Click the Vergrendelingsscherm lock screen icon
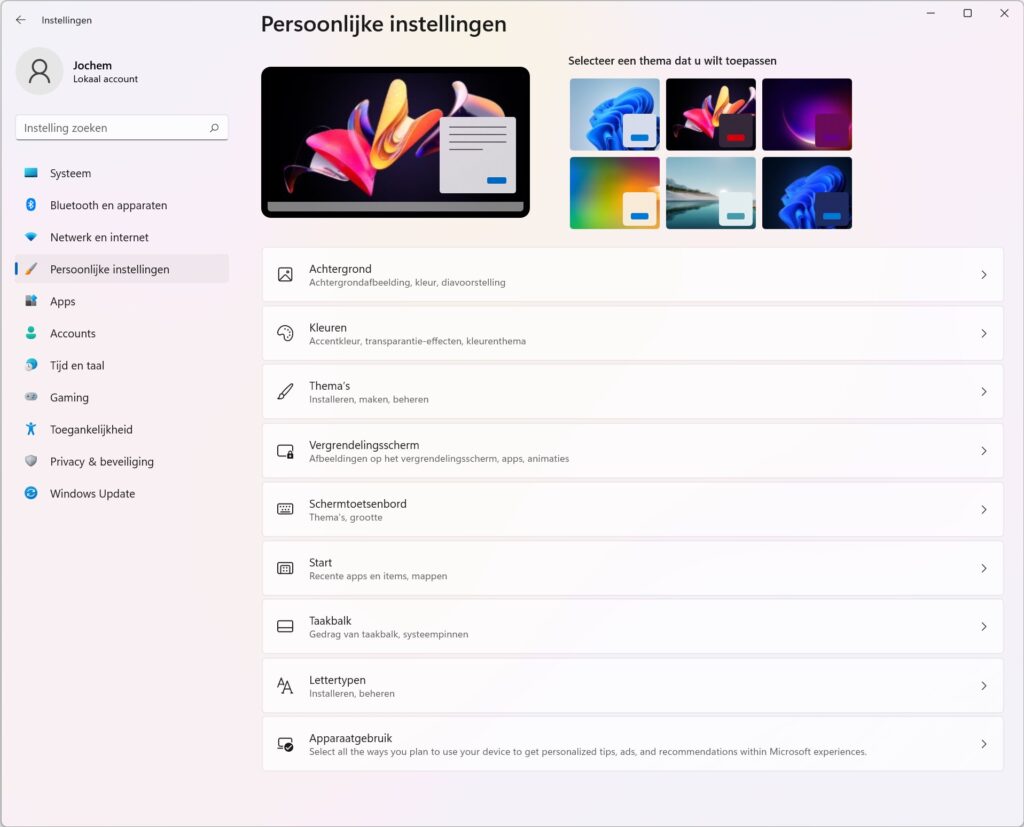 285,451
